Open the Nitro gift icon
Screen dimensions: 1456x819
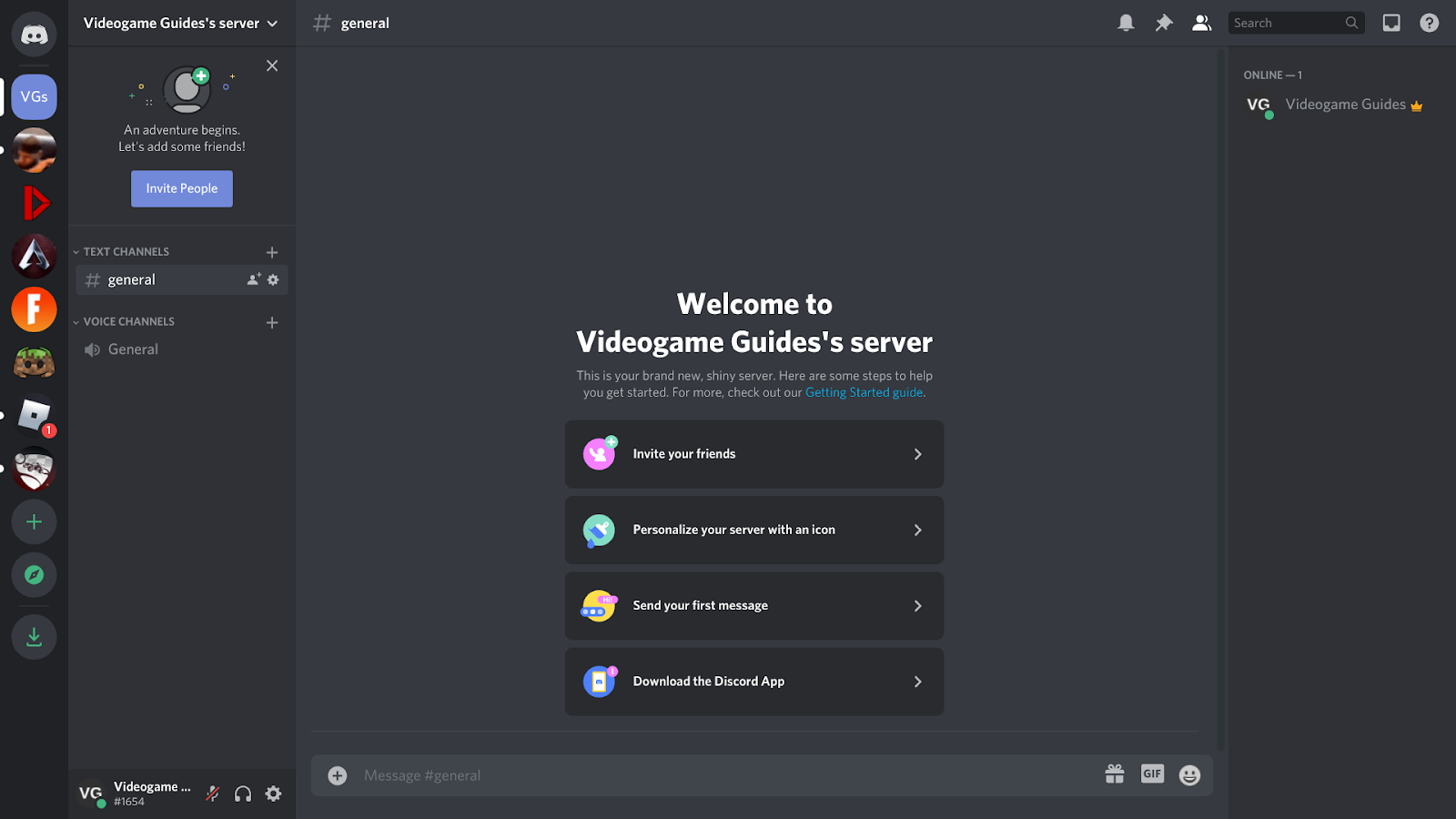click(1115, 774)
